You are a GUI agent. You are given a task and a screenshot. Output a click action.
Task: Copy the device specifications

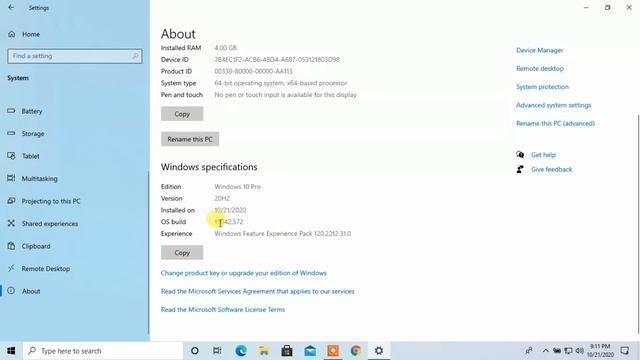(182, 114)
